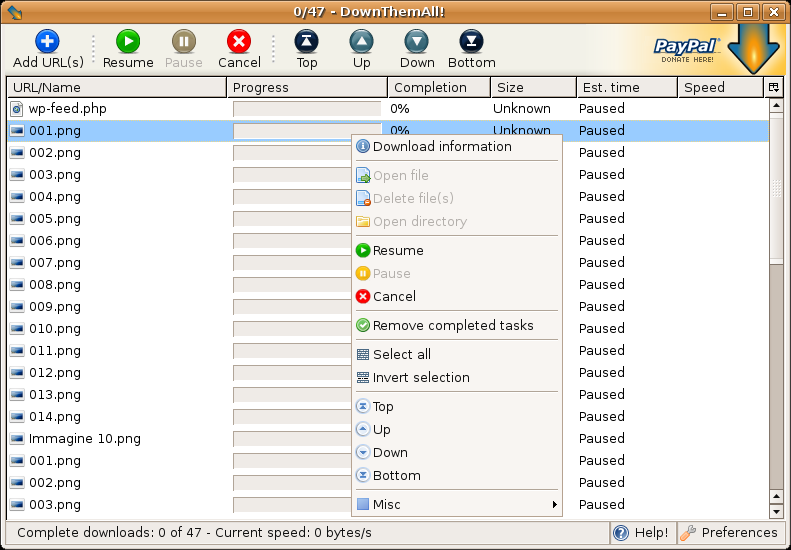This screenshot has width=791, height=550.
Task: Select the Immagine 10.png download row
Action: 84,439
